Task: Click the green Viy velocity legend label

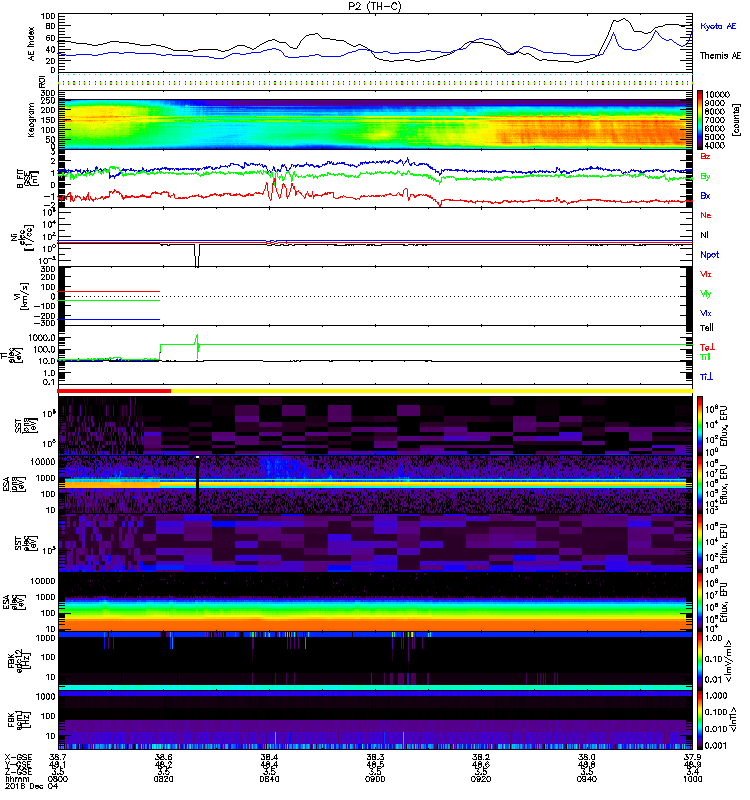Action: 706,294
